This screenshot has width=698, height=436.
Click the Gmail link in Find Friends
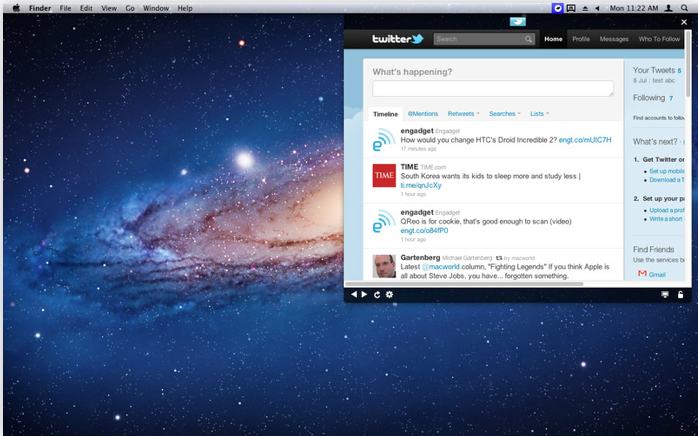pos(657,274)
